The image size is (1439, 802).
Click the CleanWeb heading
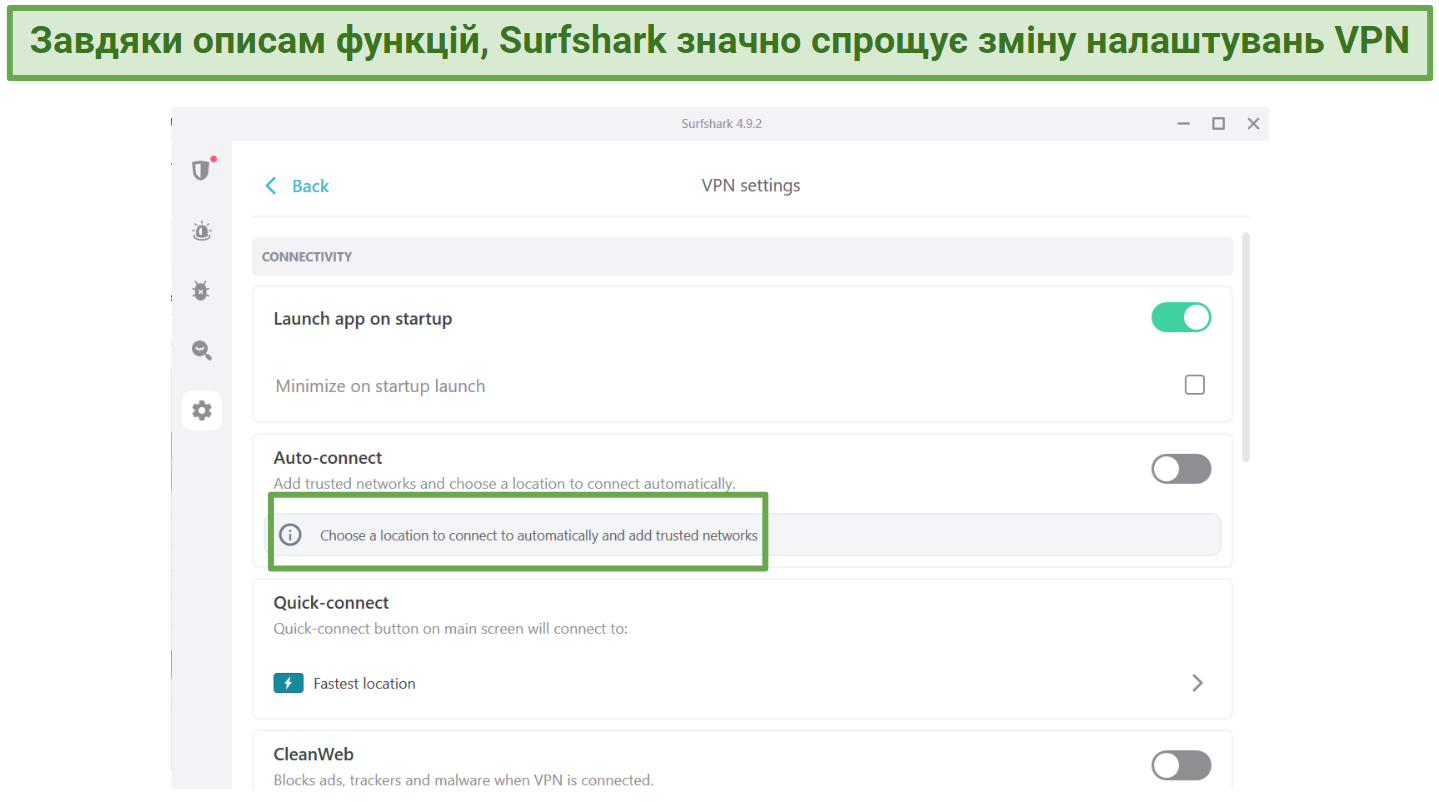[313, 755]
